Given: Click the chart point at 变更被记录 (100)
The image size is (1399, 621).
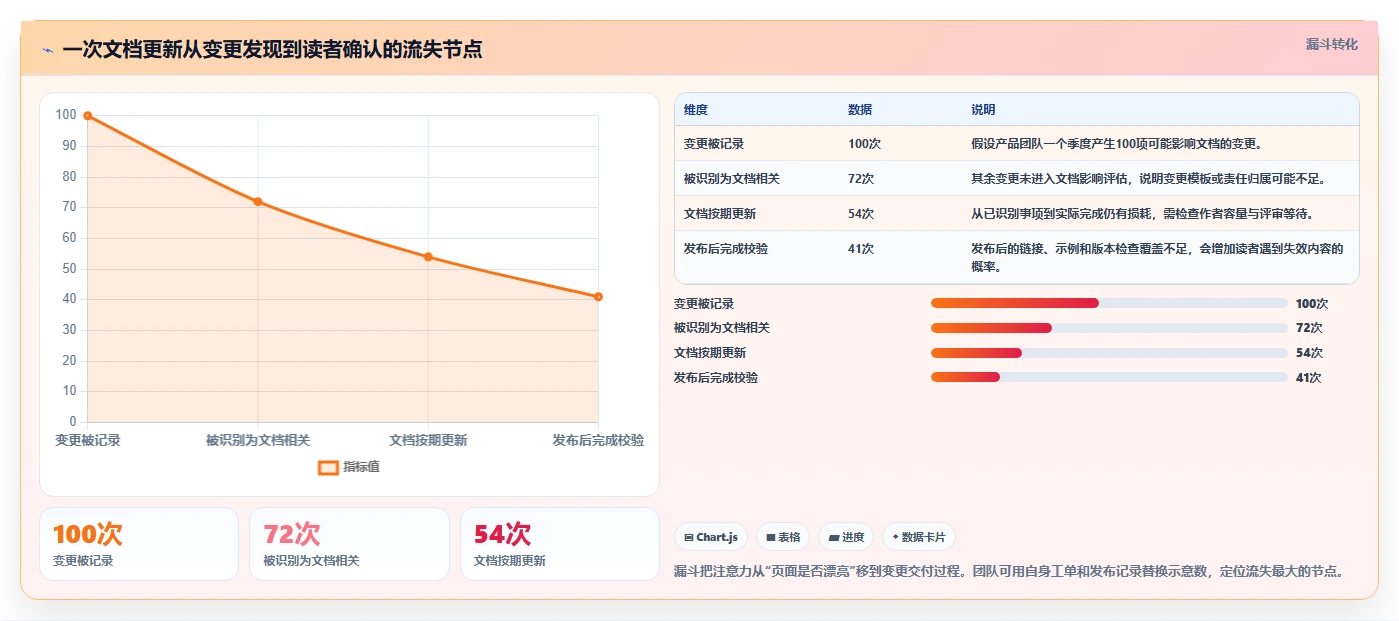Looking at the screenshot, I should tap(88, 116).
